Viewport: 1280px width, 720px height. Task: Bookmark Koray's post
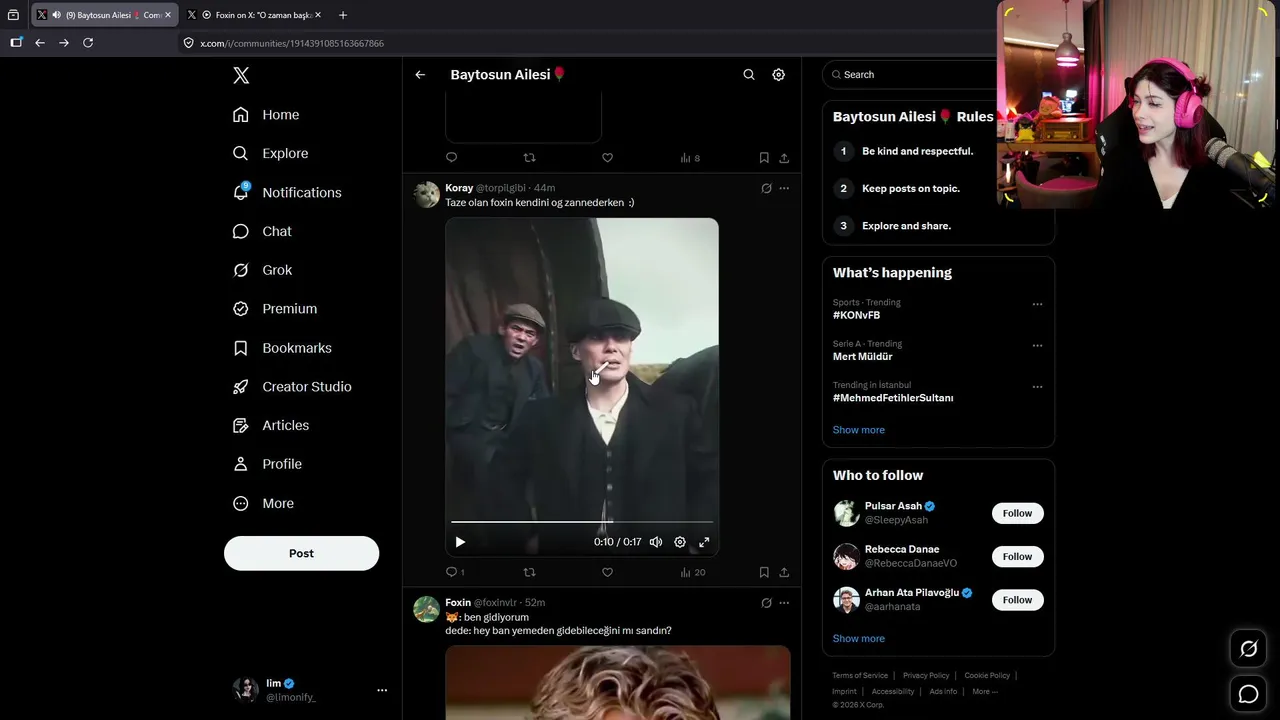[764, 572]
